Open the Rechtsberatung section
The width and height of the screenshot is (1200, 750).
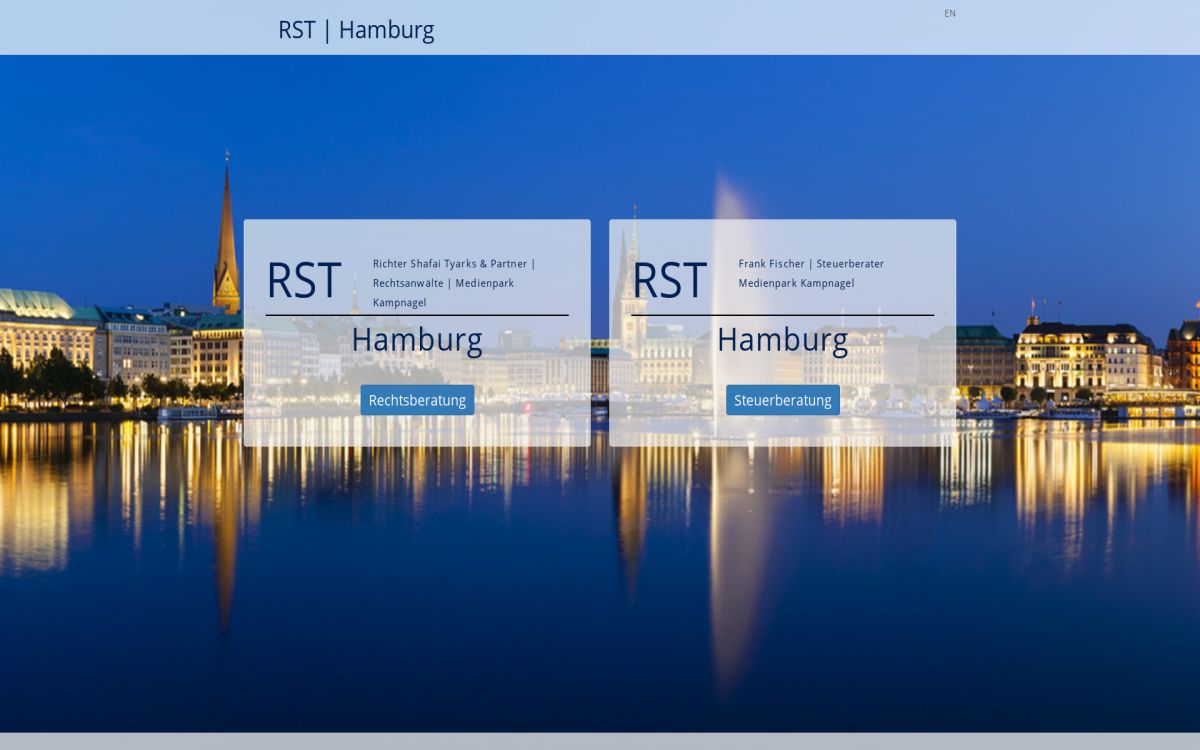click(418, 399)
